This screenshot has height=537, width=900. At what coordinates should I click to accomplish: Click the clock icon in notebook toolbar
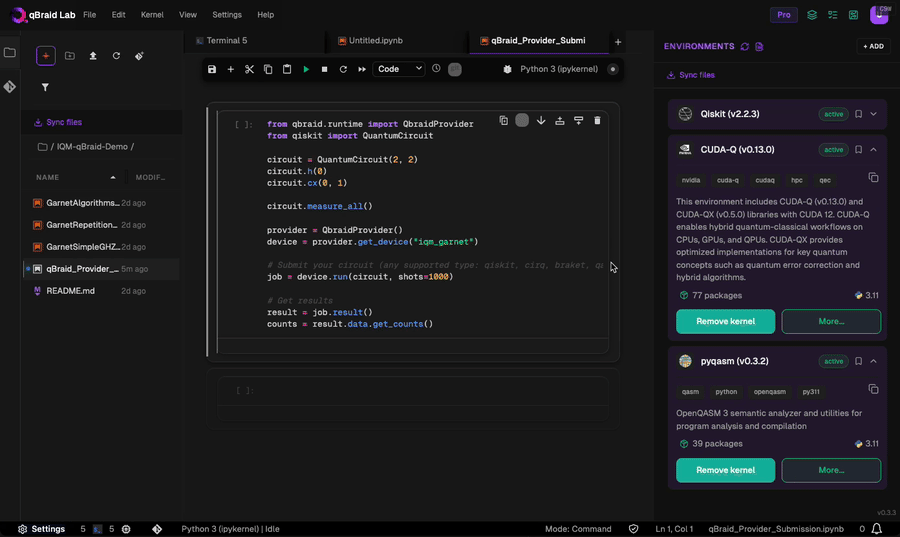[x=436, y=69]
